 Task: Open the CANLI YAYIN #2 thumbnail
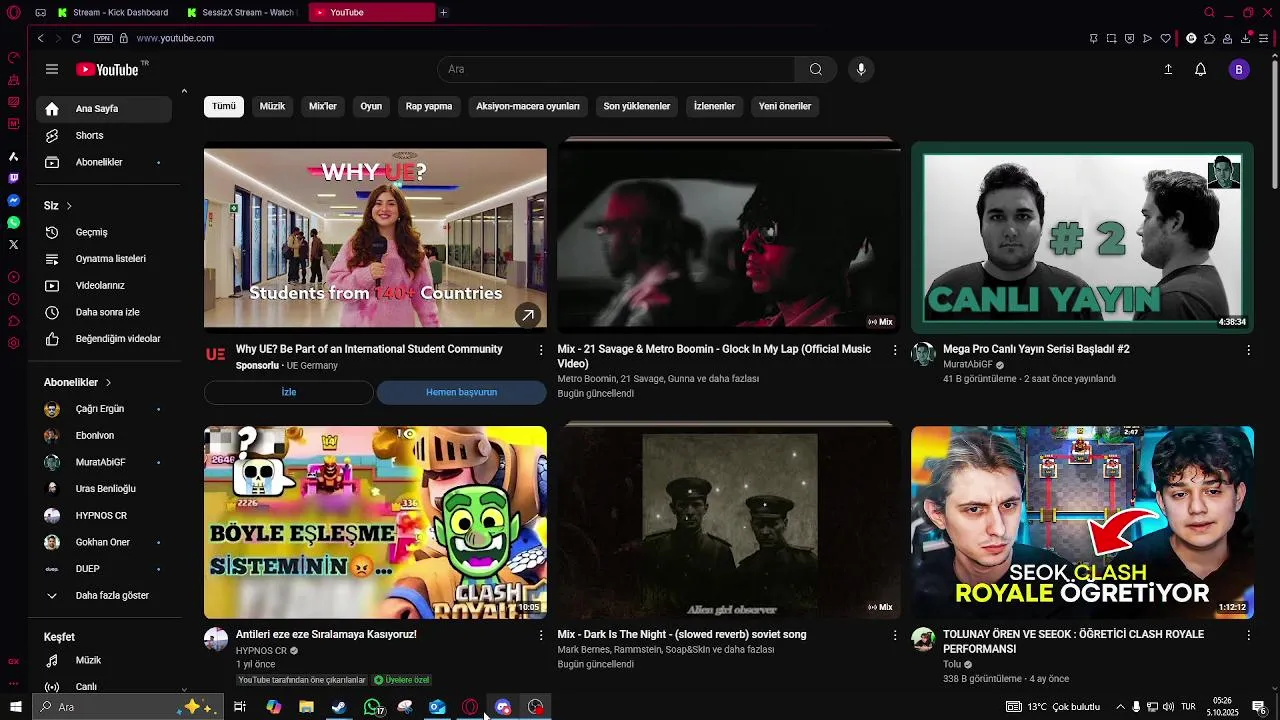click(x=1082, y=237)
